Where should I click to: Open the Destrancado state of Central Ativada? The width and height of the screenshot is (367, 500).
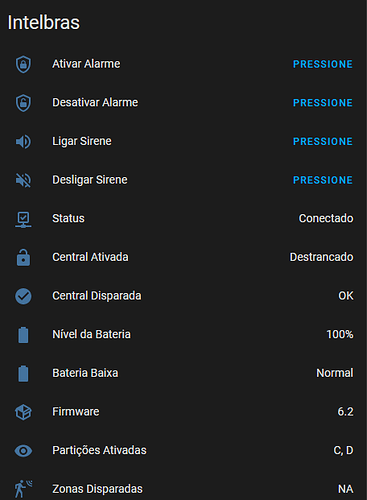[x=321, y=257]
